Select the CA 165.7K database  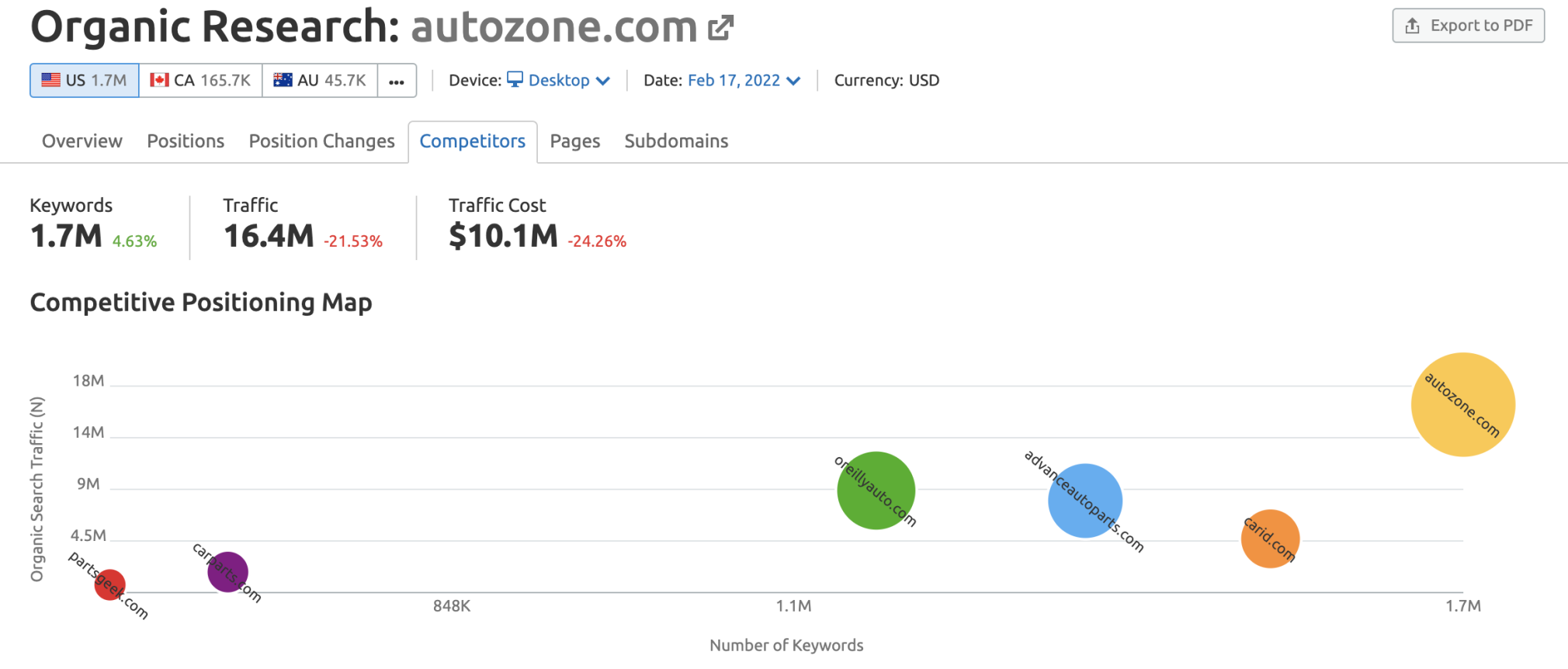pyautogui.click(x=200, y=81)
